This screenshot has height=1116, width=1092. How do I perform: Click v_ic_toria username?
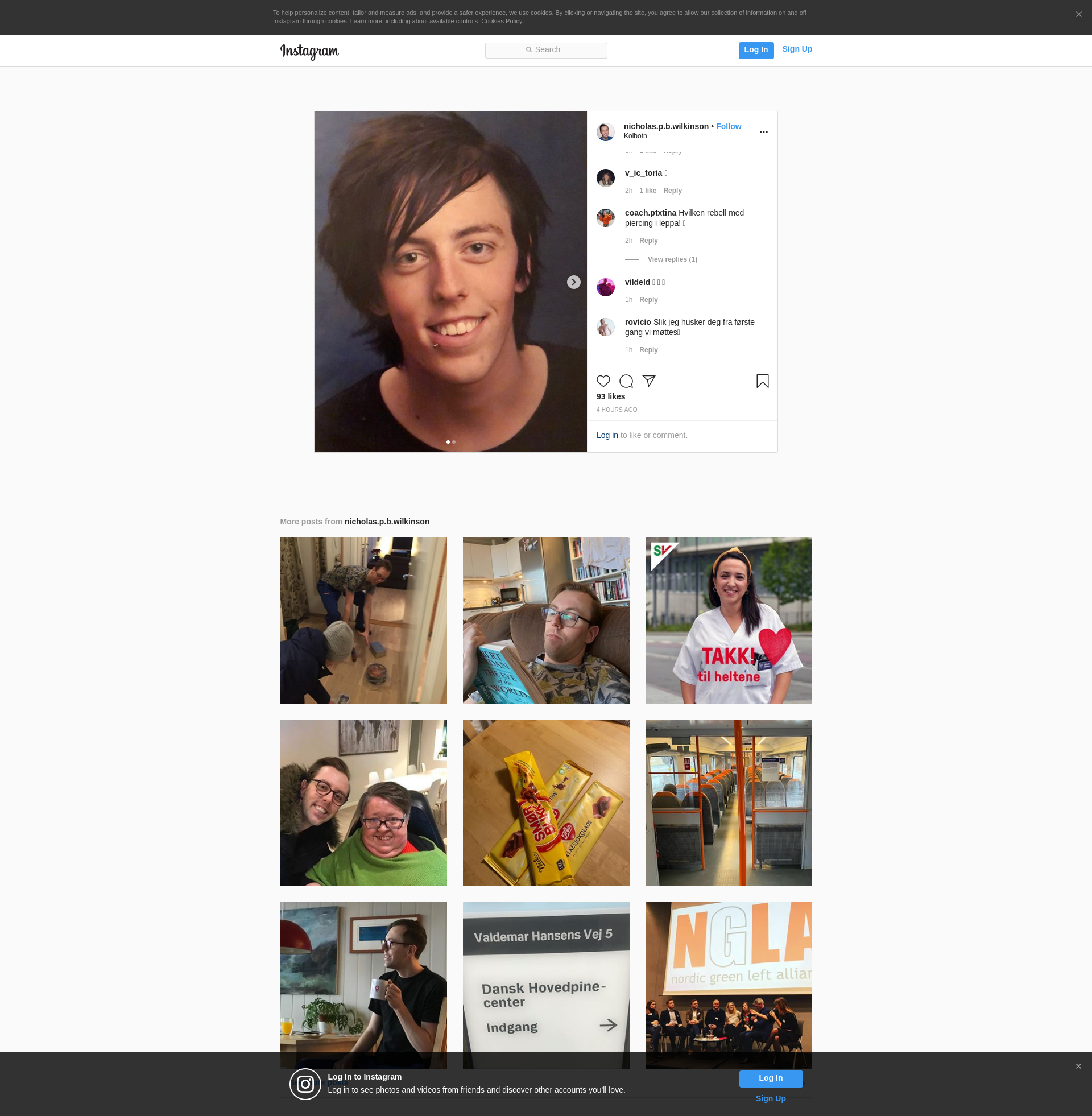[643, 173]
